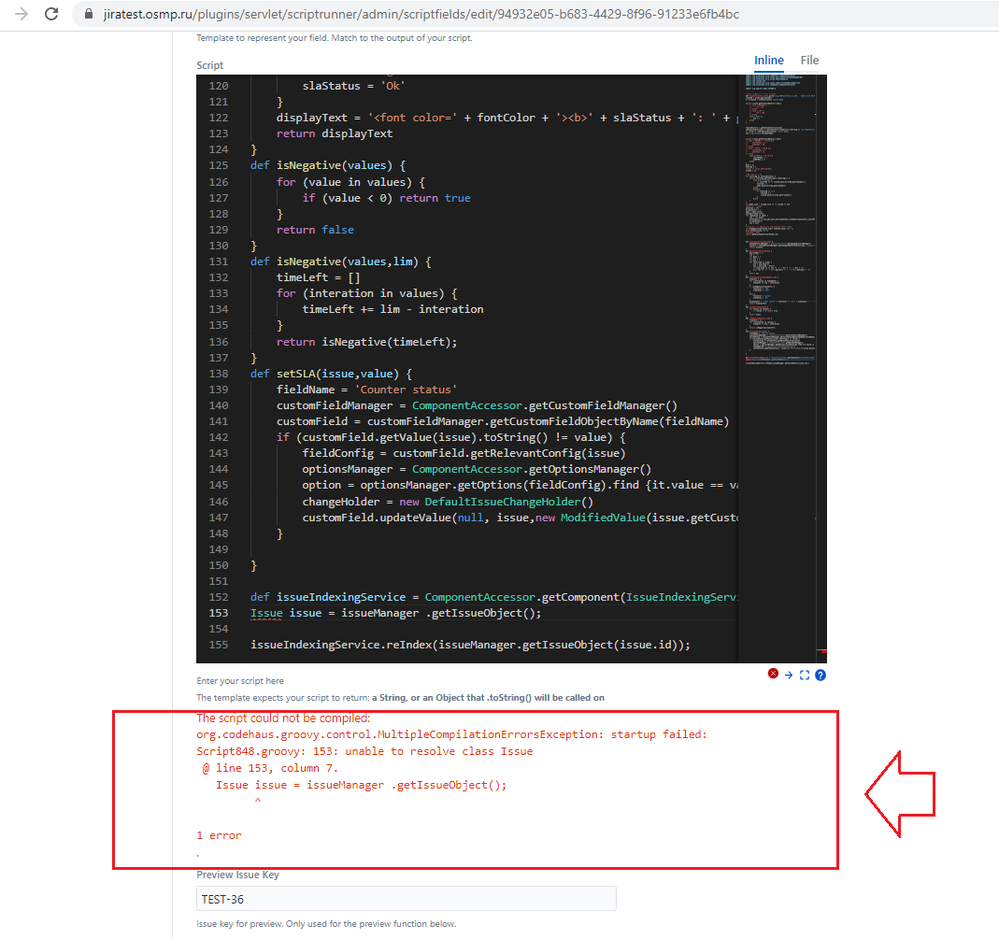Click 'The script could not be compiled' message
This screenshot has width=999, height=937.
[283, 718]
